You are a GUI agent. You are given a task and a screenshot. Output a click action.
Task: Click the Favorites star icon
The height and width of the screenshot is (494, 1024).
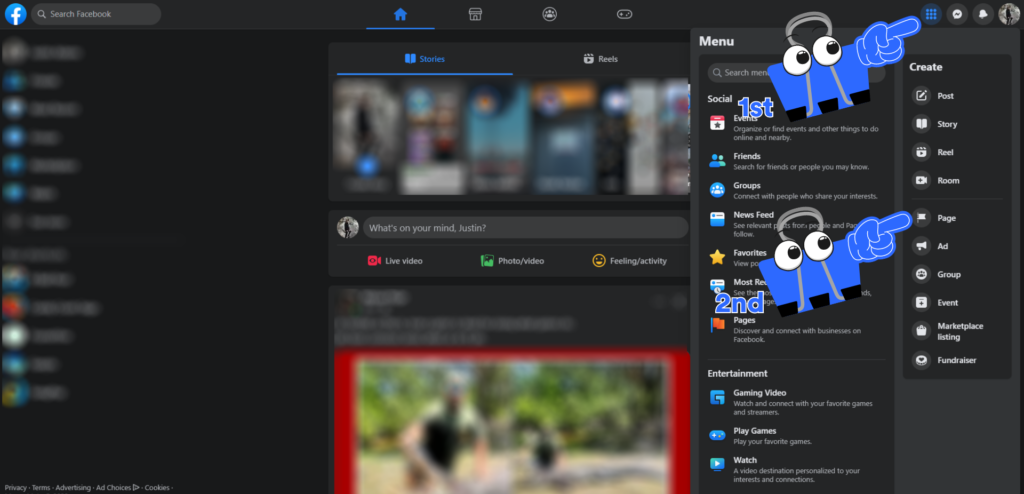coord(717,257)
